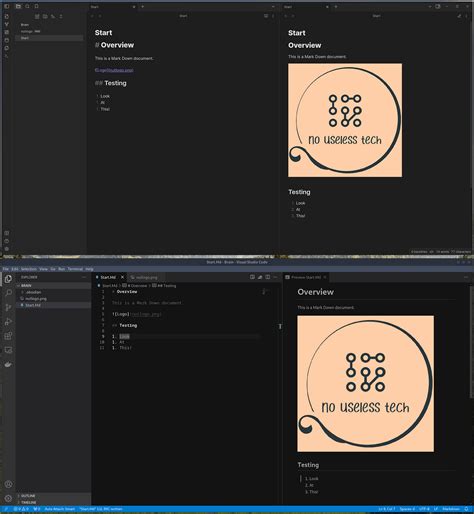Open VS Code Source Control icon
Viewport: 474px width, 514px height.
click(x=8, y=307)
